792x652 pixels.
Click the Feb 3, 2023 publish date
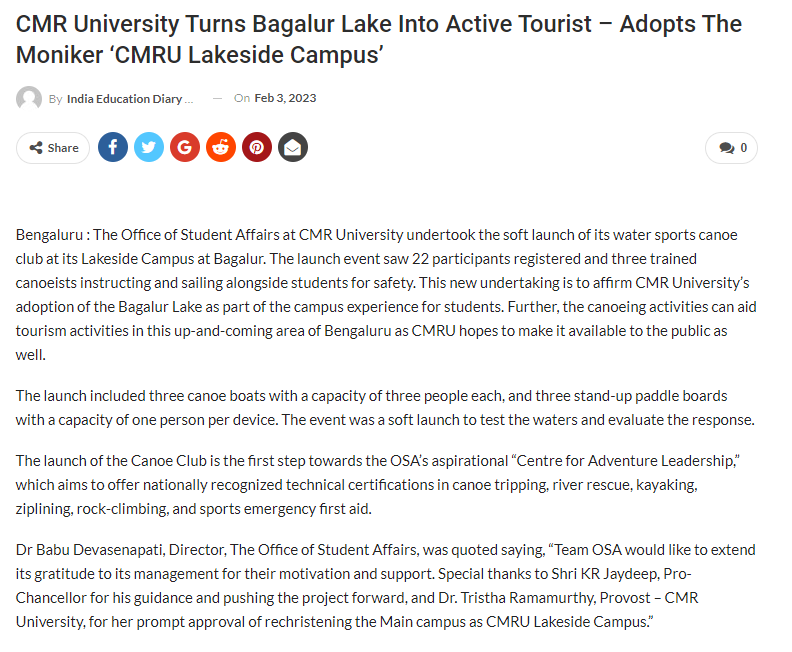tap(285, 98)
